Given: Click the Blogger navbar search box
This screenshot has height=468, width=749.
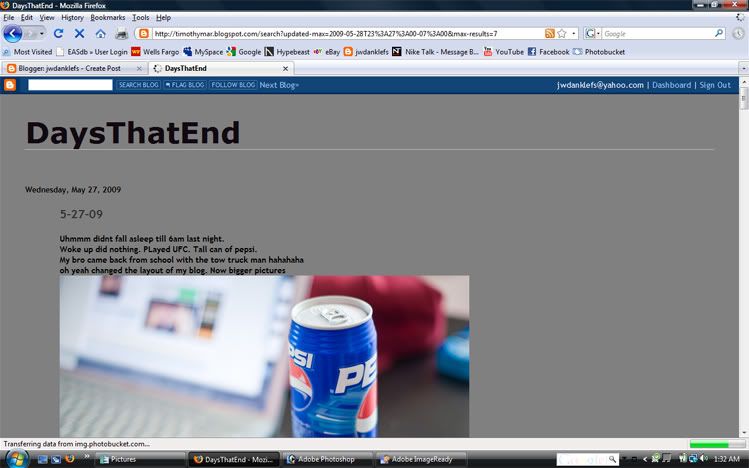Looking at the screenshot, I should (70, 85).
